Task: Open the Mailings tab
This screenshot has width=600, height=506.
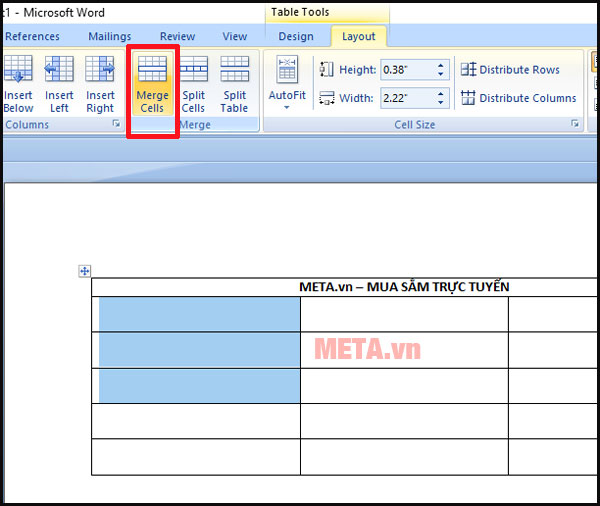Action: click(109, 37)
